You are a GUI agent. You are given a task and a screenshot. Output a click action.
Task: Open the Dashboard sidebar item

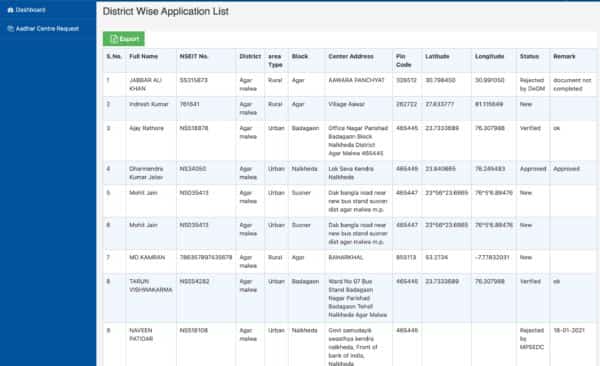tap(26, 10)
